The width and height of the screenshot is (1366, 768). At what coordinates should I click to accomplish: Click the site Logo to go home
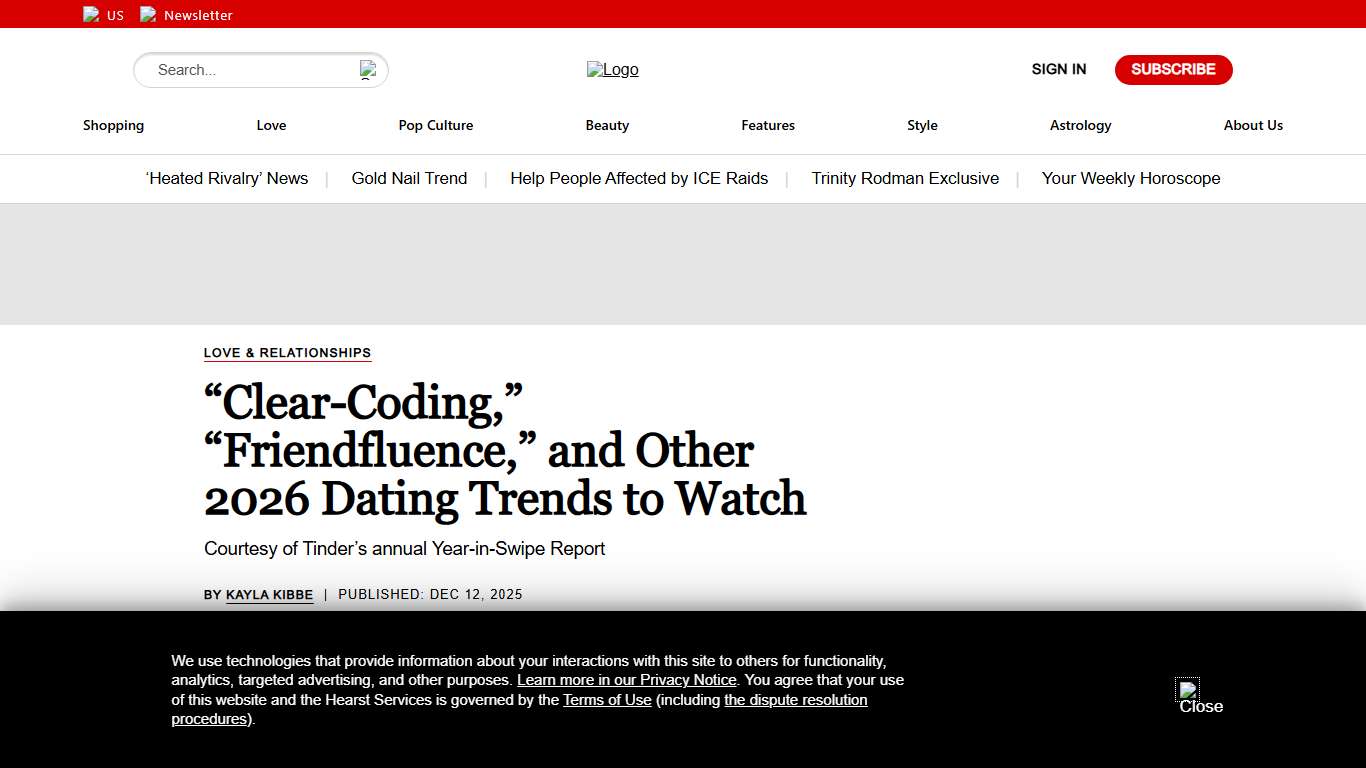click(612, 70)
